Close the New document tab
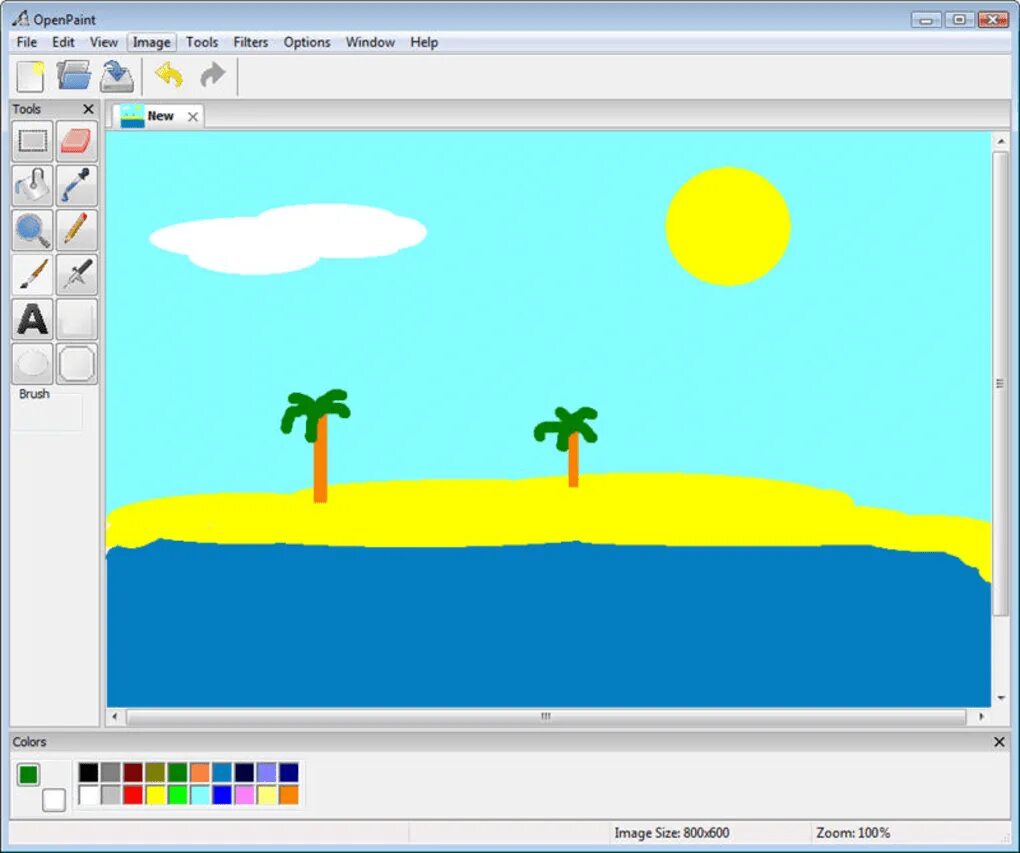Screen dimensions: 1020x853 193,116
